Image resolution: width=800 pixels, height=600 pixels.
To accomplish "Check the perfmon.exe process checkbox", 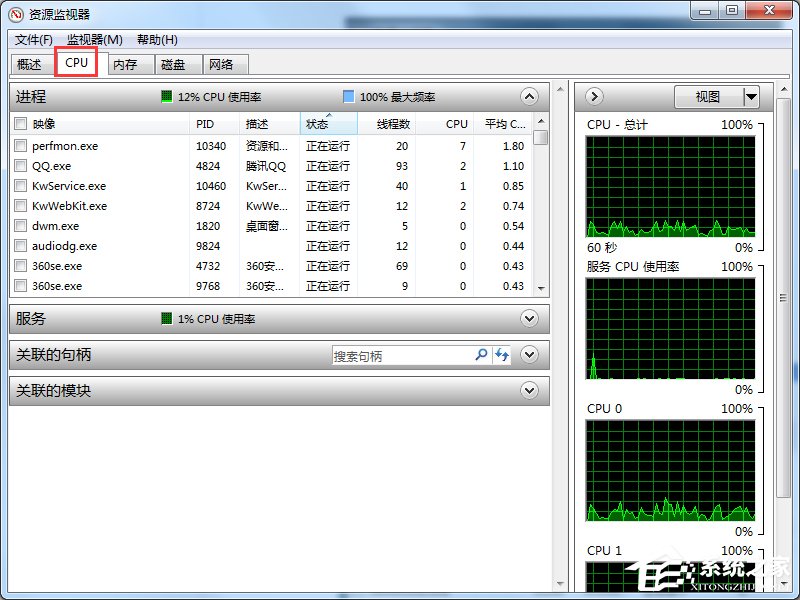I will click(x=21, y=145).
